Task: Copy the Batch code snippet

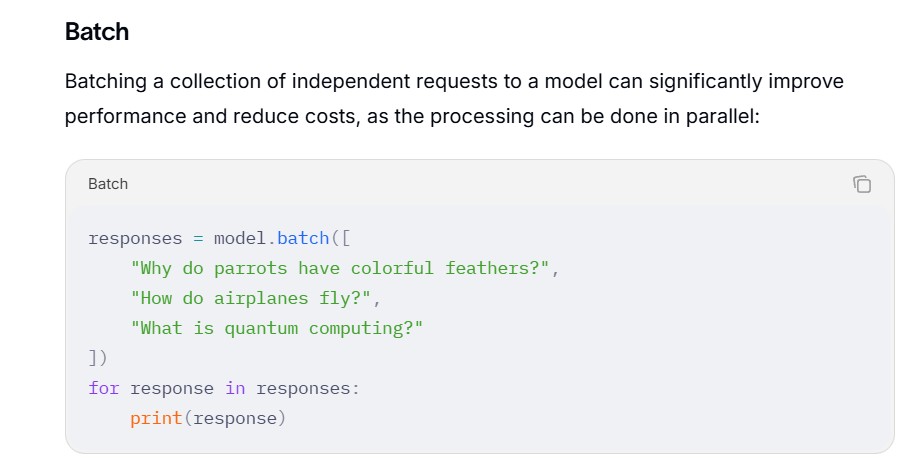Action: click(862, 184)
